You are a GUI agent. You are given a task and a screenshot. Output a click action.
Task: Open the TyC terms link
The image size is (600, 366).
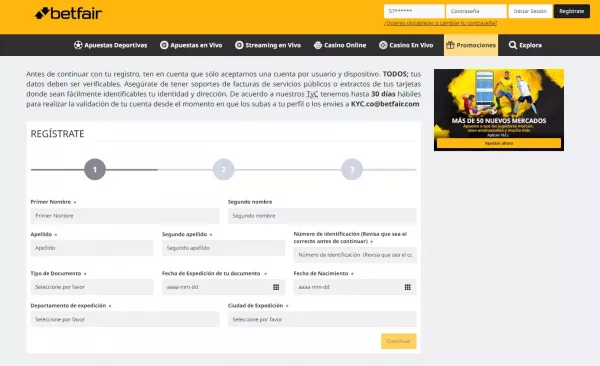(312, 94)
